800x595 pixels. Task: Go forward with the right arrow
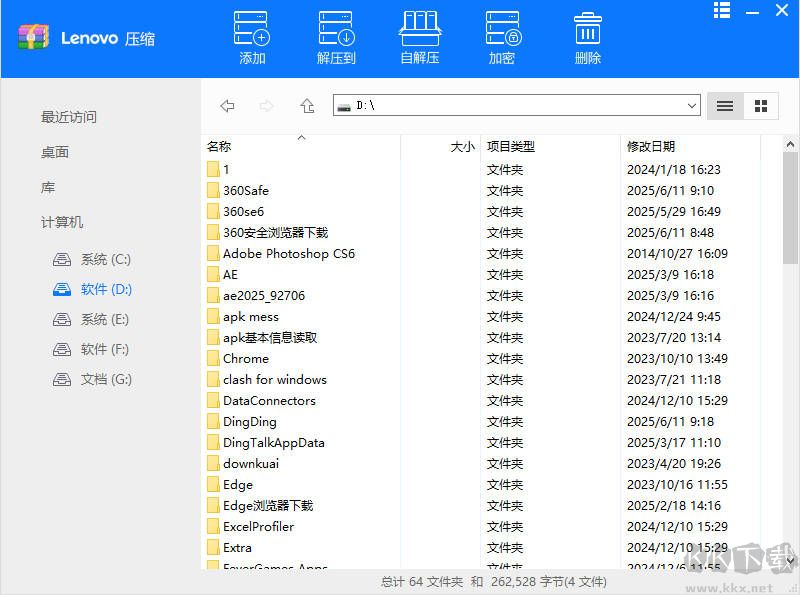click(266, 106)
